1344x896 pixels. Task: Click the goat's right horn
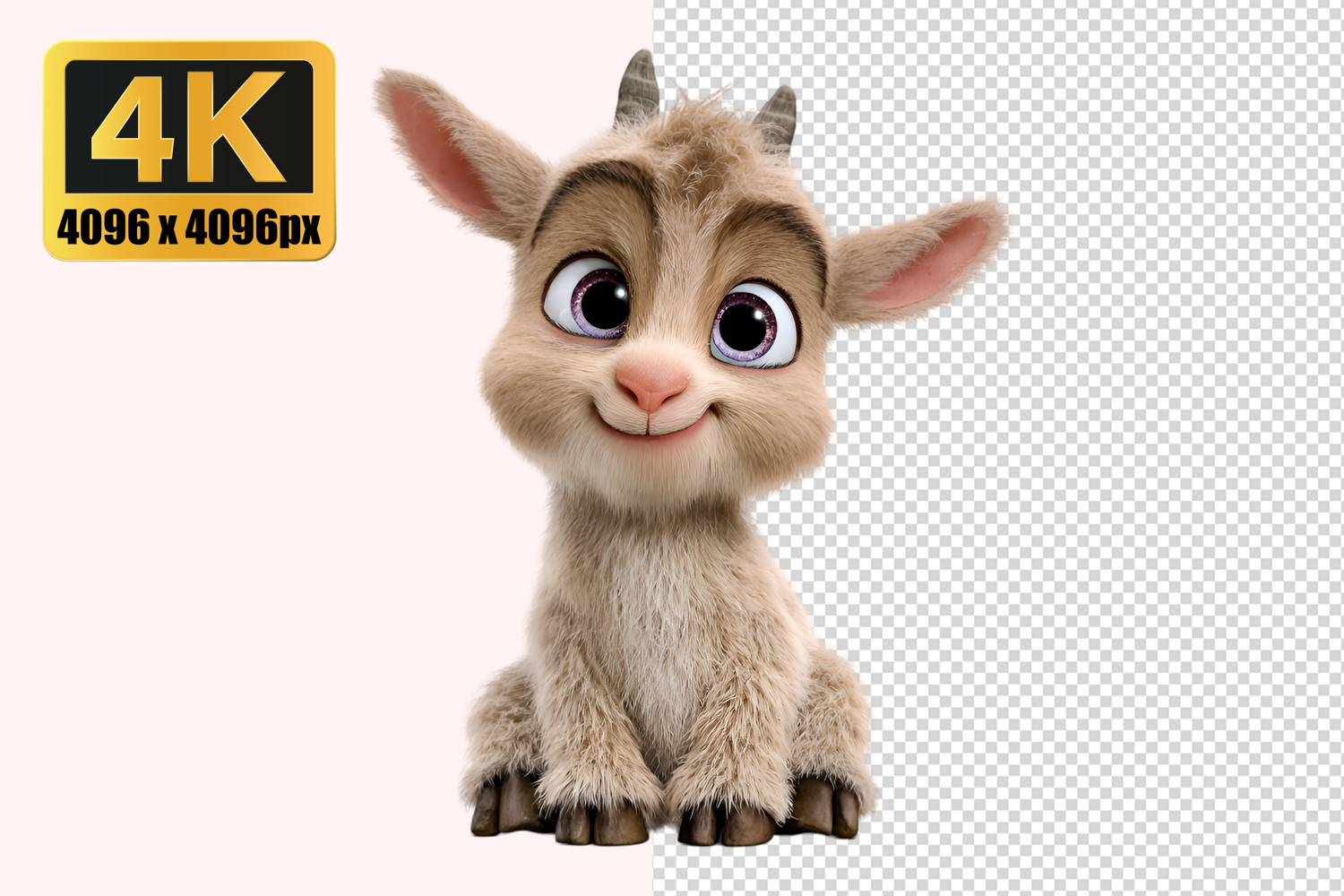[x=776, y=117]
